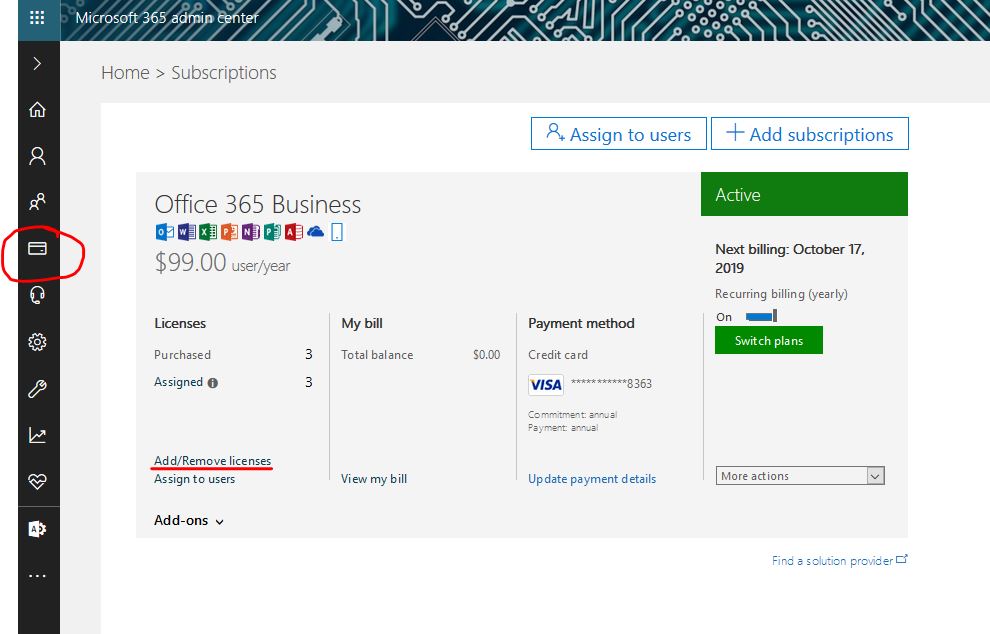Click the card number ending 8363
Screen dimensions: 990x634
[611, 383]
